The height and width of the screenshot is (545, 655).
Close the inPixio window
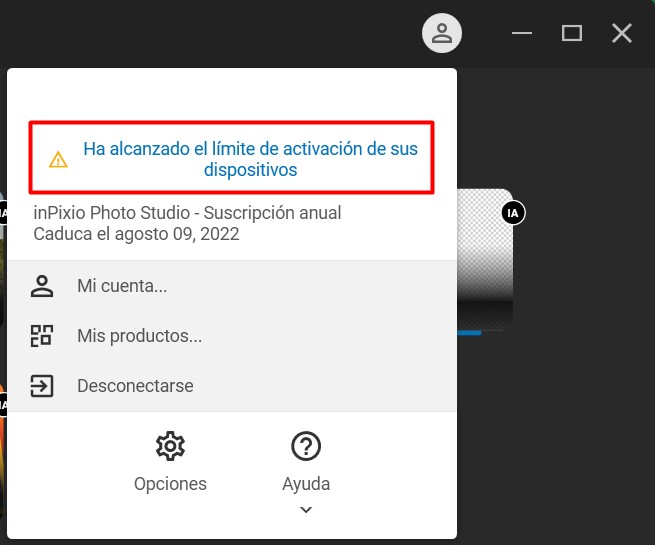(622, 33)
